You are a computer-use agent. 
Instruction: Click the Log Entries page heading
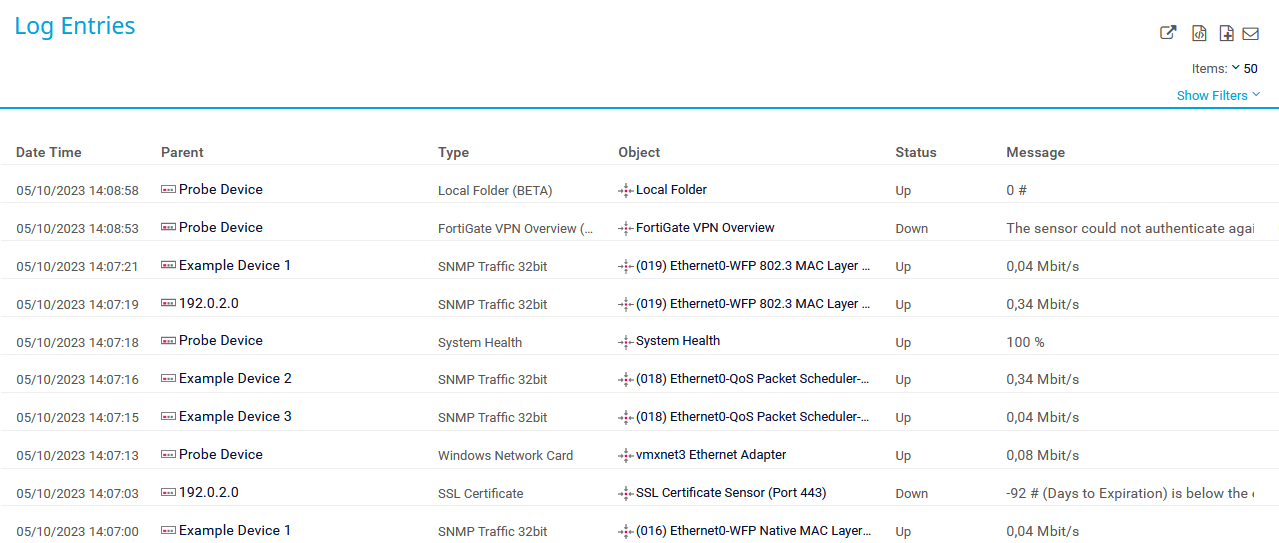point(75,27)
